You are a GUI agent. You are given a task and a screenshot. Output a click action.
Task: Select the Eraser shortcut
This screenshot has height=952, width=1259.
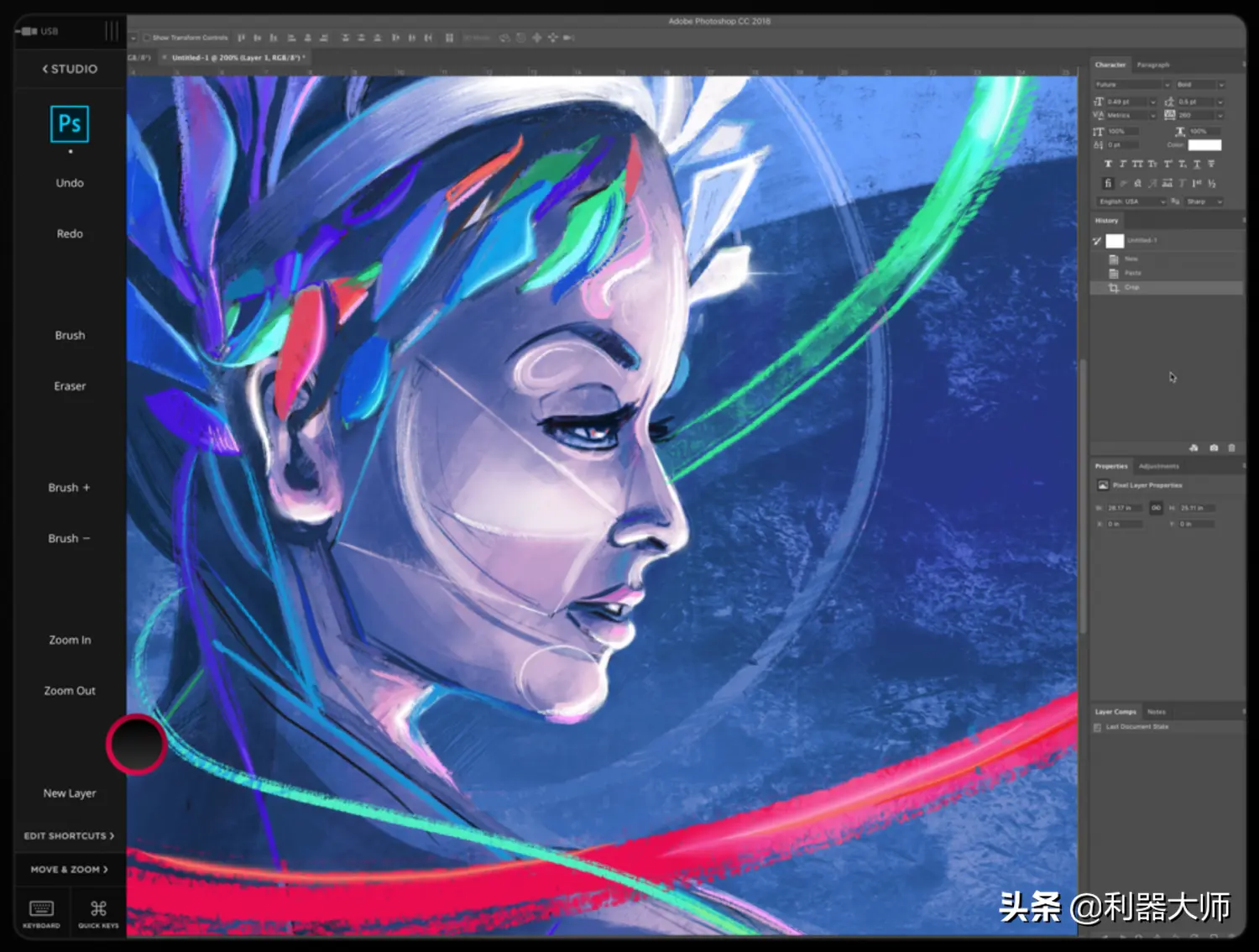click(x=70, y=386)
